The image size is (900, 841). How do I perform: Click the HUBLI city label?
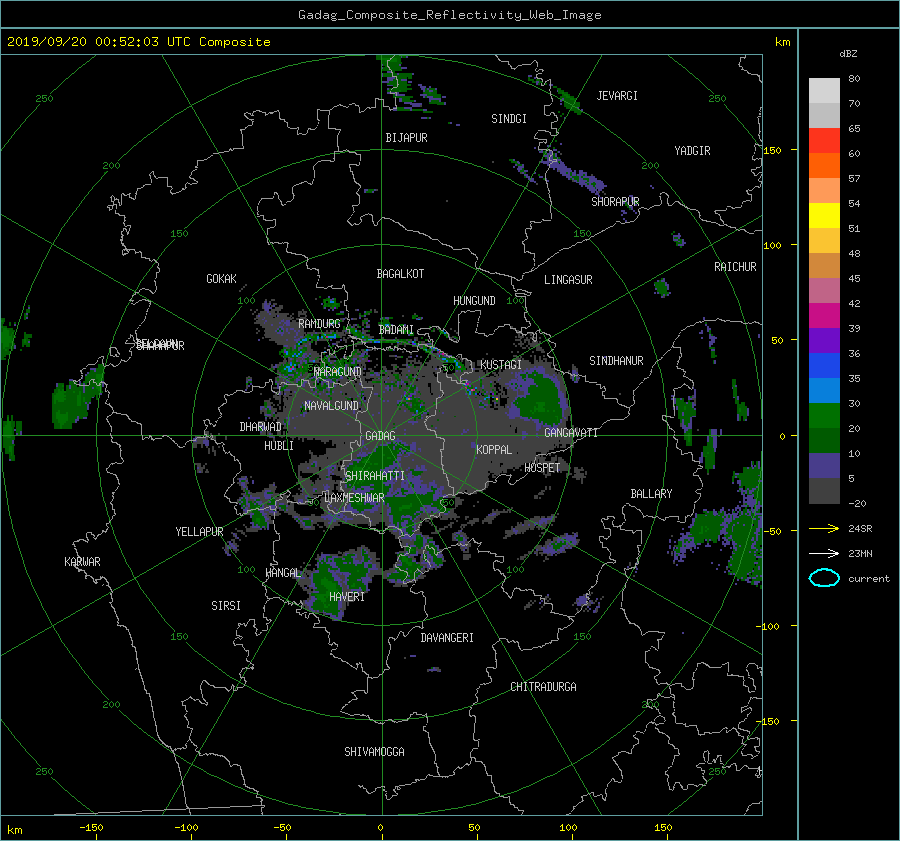click(x=279, y=446)
